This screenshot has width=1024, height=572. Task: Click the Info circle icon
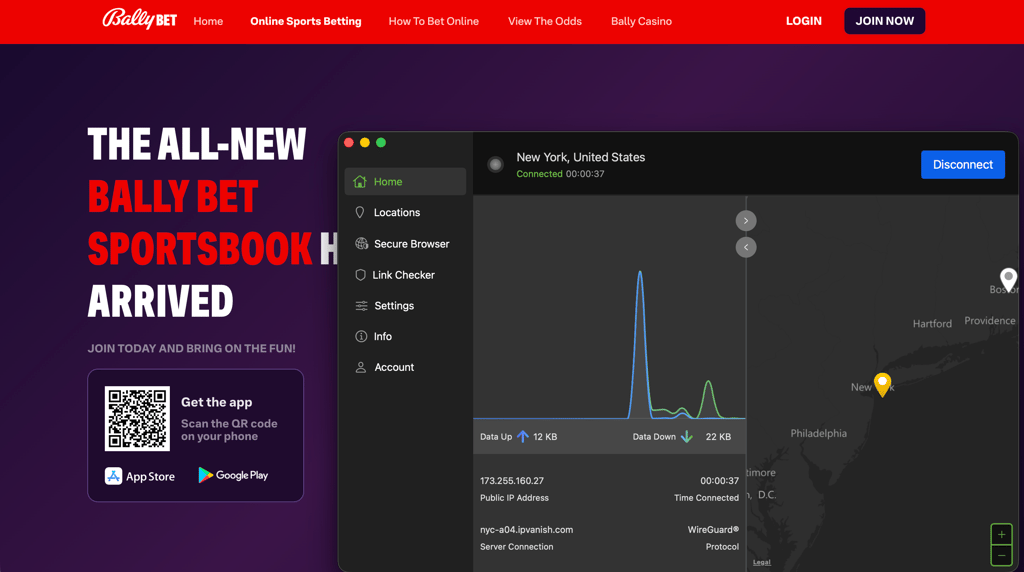point(360,336)
